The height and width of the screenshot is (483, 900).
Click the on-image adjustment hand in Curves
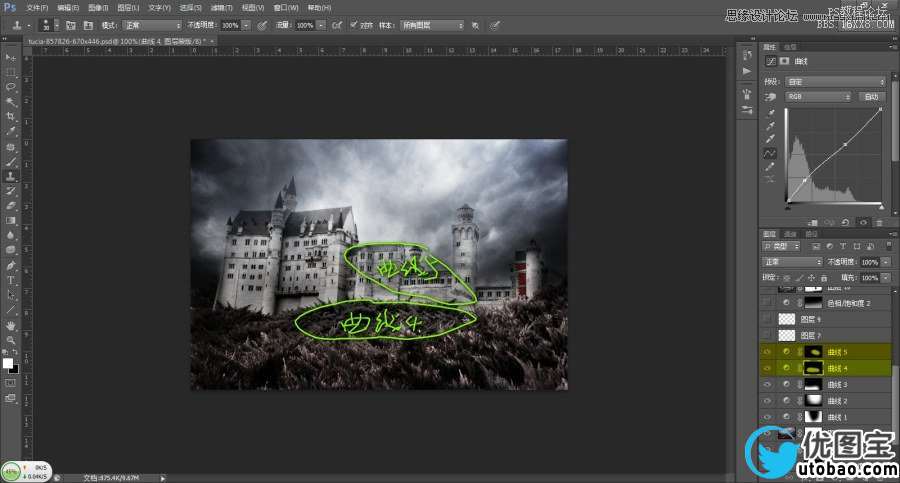[770, 97]
